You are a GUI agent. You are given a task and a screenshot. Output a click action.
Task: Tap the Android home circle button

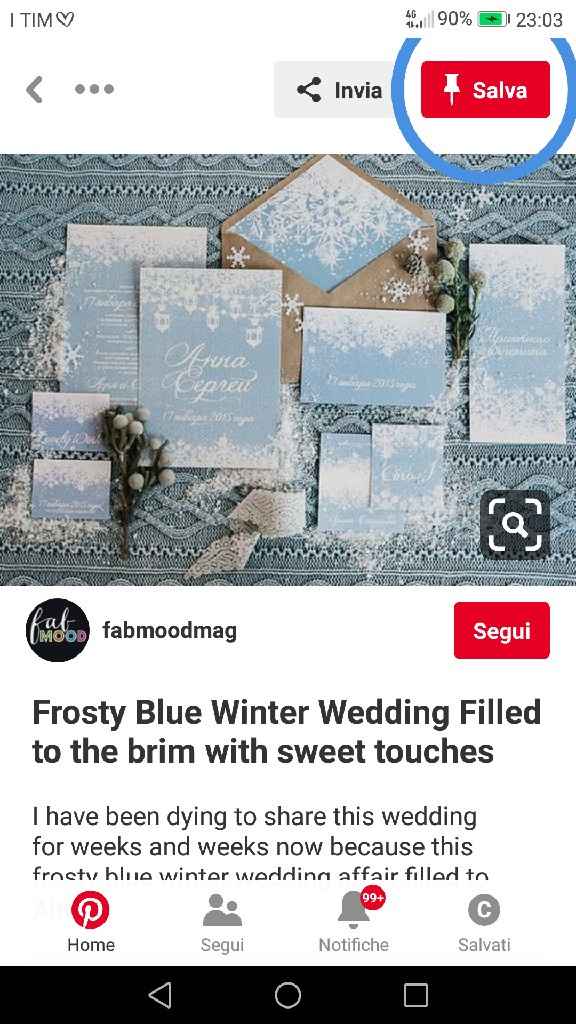coord(288,995)
